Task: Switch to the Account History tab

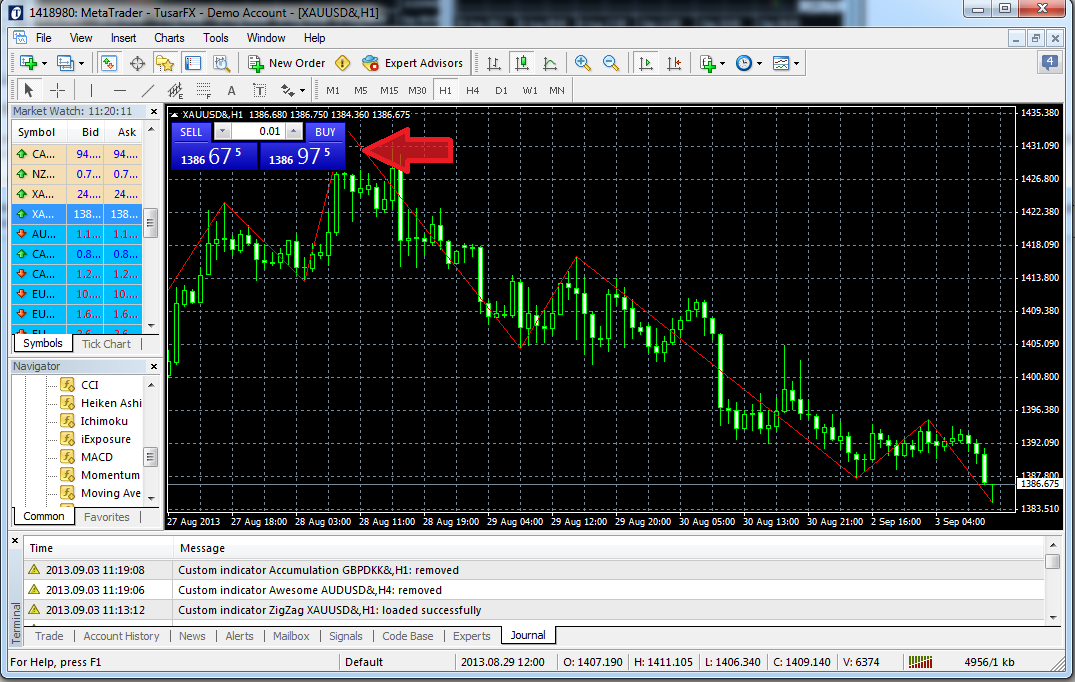Action: pyautogui.click(x=121, y=636)
